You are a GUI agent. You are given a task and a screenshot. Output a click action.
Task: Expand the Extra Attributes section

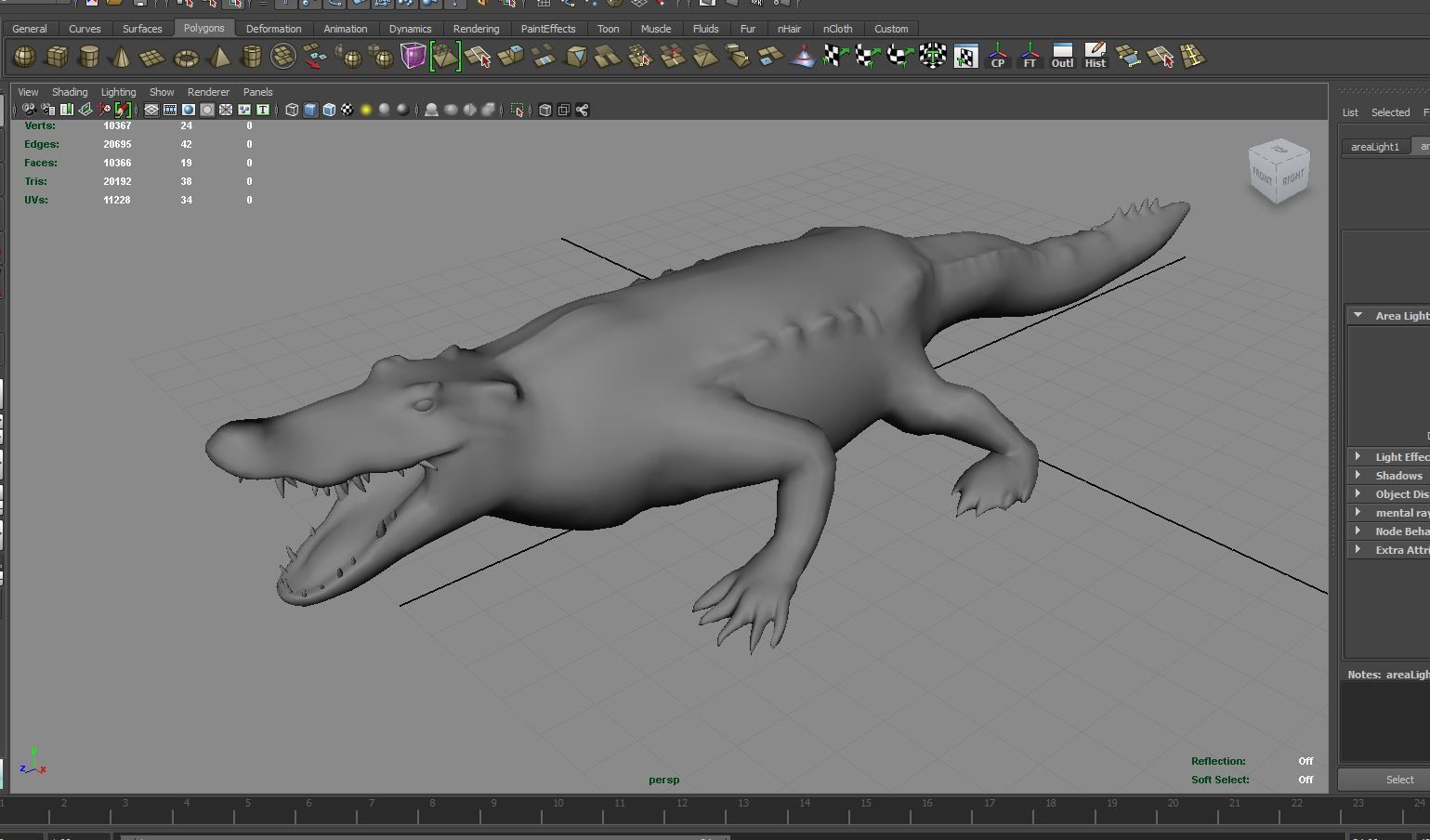point(1358,549)
